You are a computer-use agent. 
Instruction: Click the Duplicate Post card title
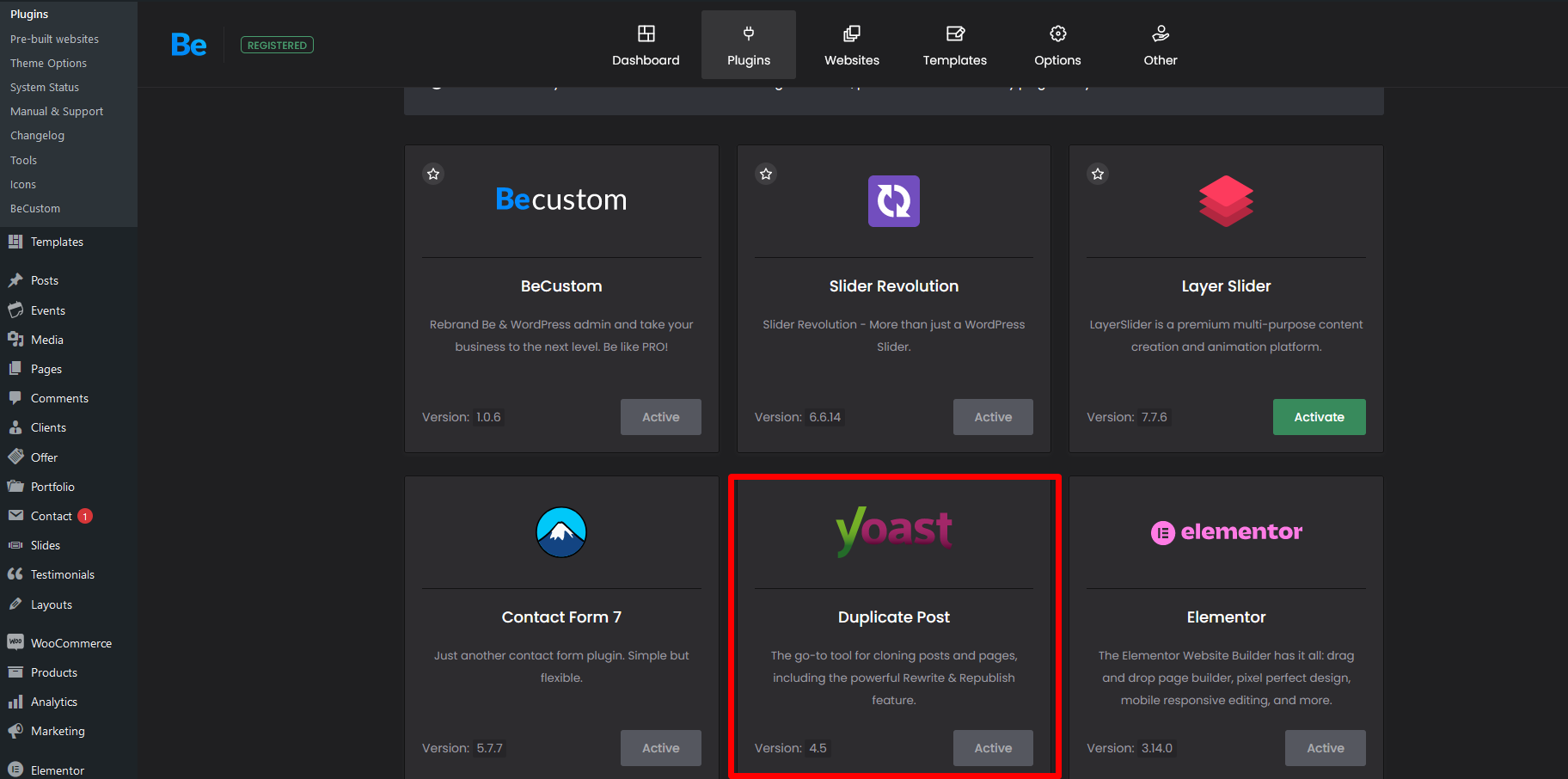pyautogui.click(x=894, y=617)
